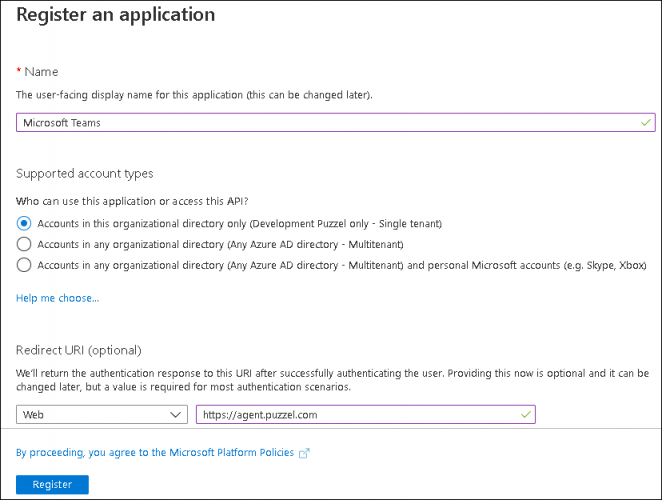Click the red required asterisk beside Name
This screenshot has width=662, height=500.
coord(19,72)
